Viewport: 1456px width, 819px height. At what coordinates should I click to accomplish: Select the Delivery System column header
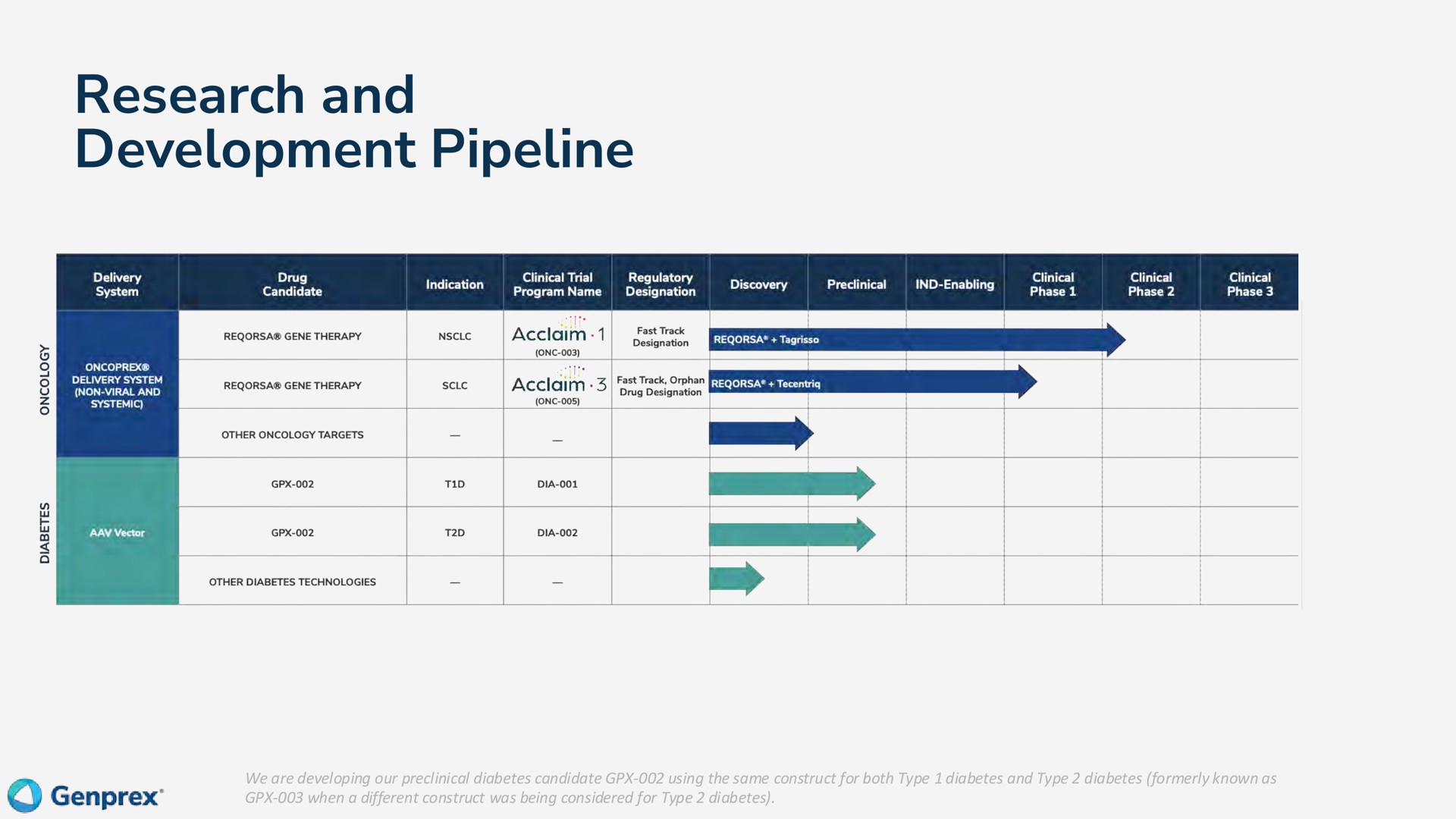[118, 283]
